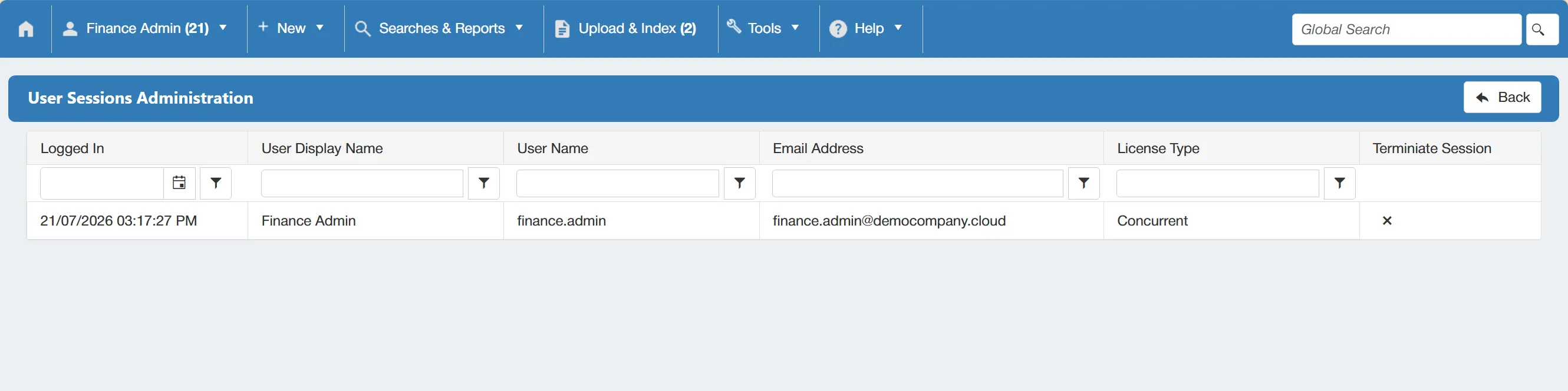Click the wrench icon beside Tools
This screenshot has width=1568, height=391.
(734, 26)
